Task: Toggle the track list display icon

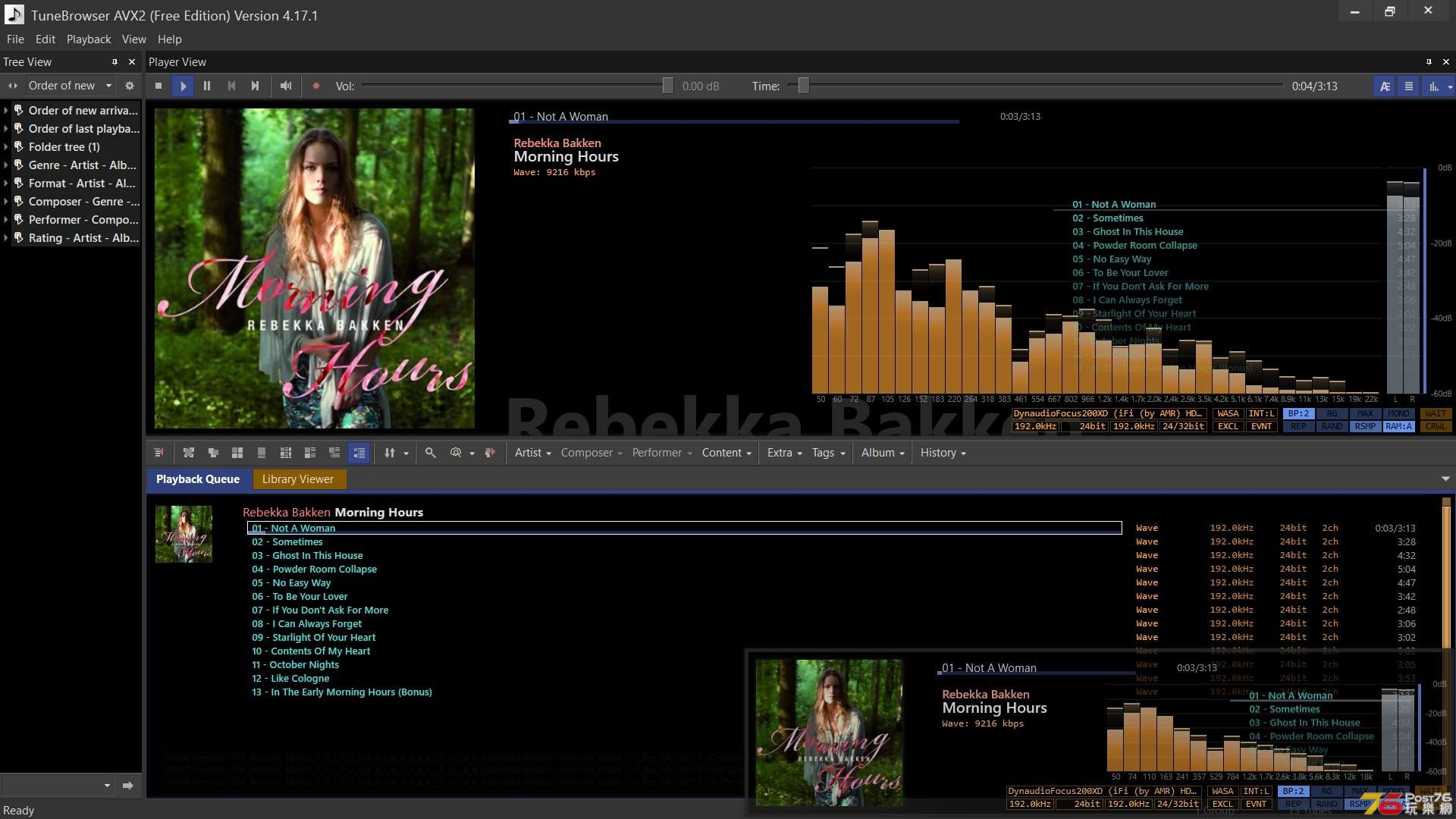Action: (1409, 86)
